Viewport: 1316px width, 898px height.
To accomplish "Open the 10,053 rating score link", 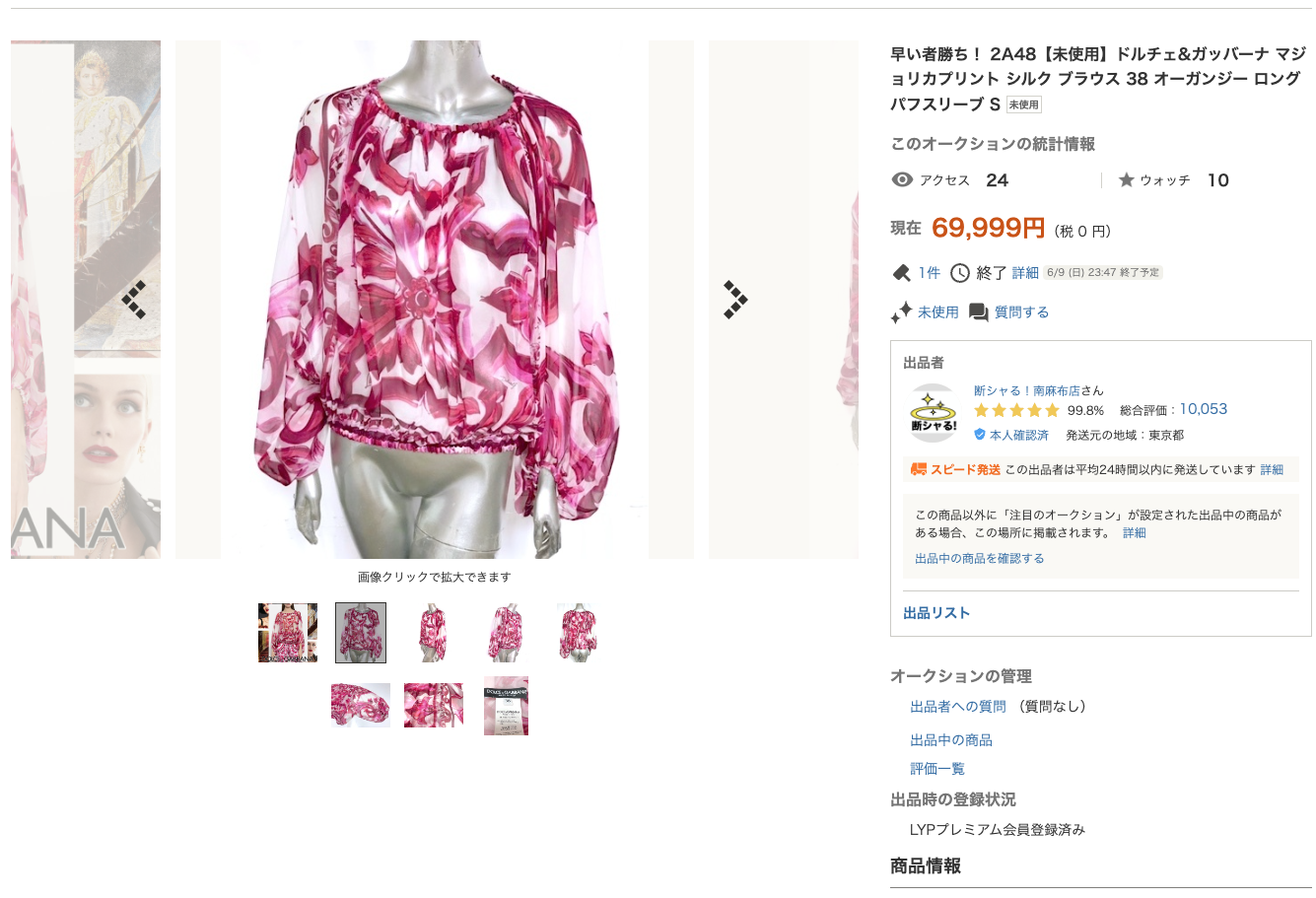I will (1204, 409).
